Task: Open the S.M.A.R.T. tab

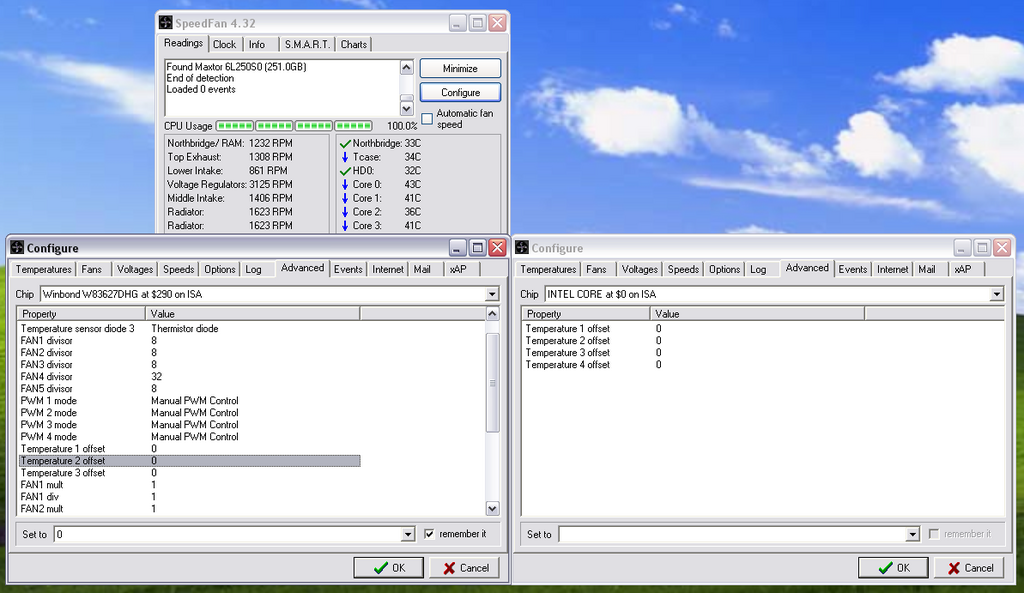Action: (x=307, y=44)
